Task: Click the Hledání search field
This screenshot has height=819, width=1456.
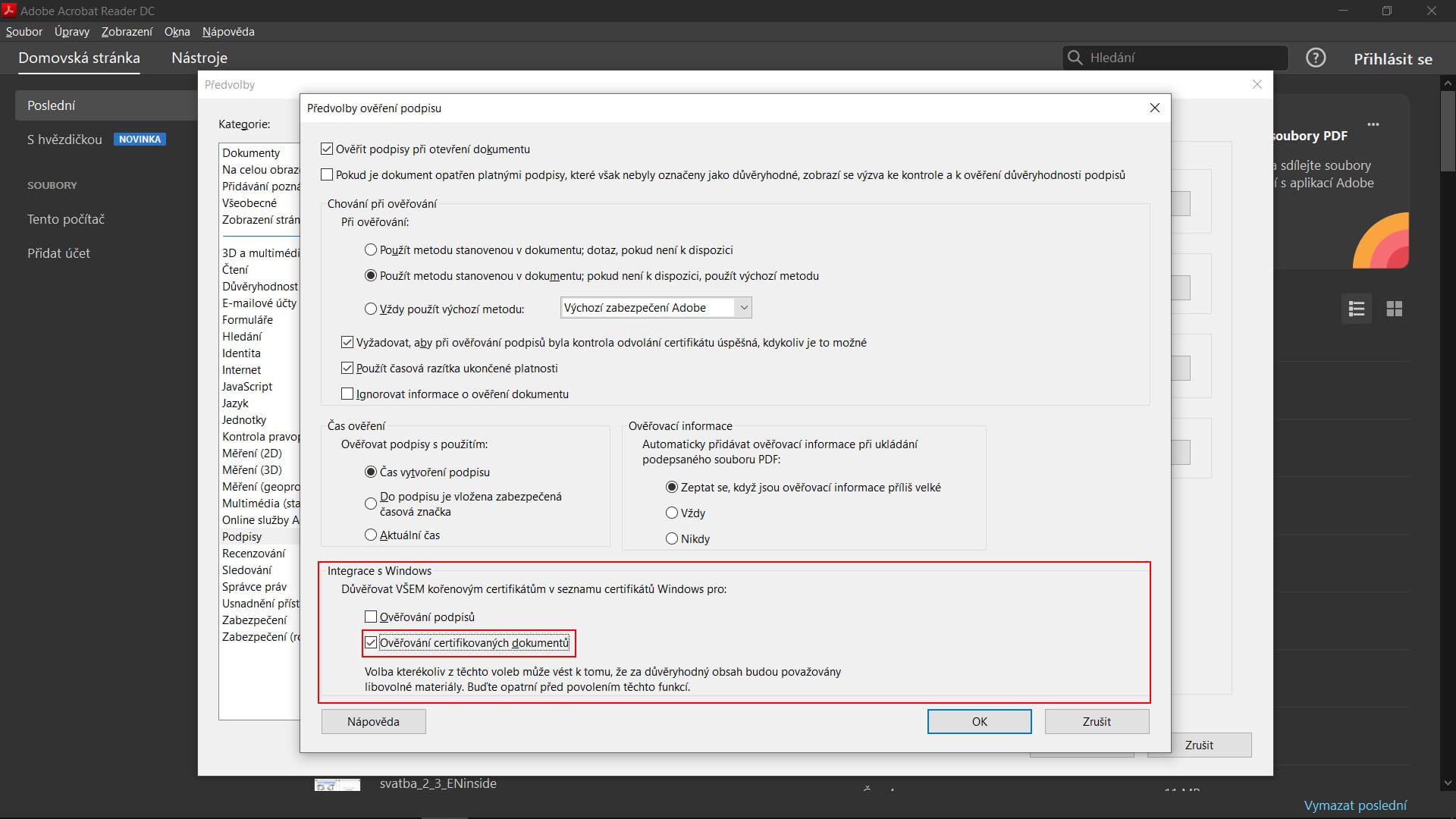Action: tap(1175, 58)
